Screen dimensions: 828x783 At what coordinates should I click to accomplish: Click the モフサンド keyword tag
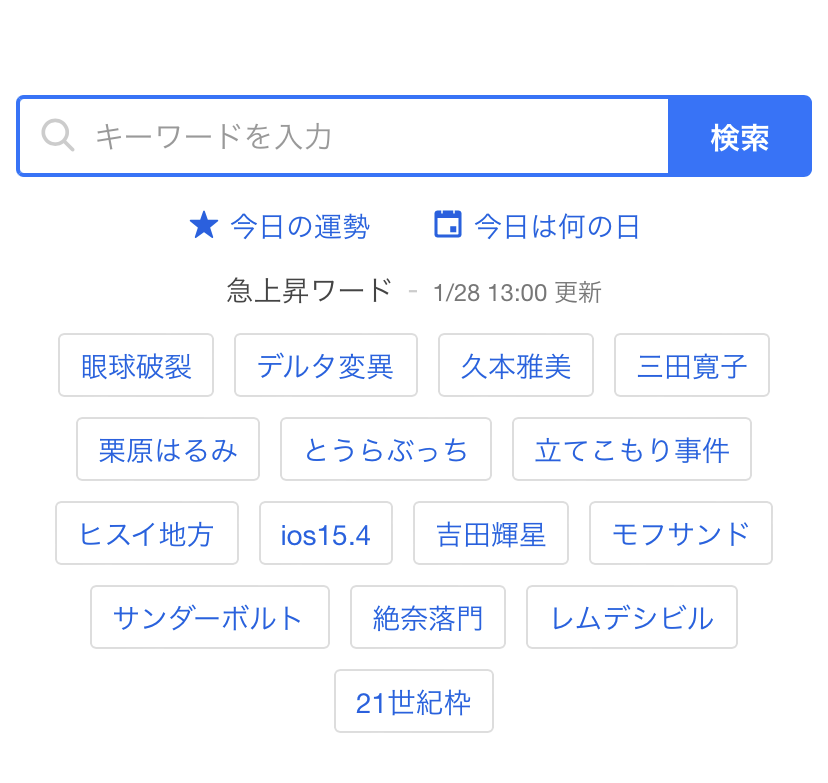(681, 534)
